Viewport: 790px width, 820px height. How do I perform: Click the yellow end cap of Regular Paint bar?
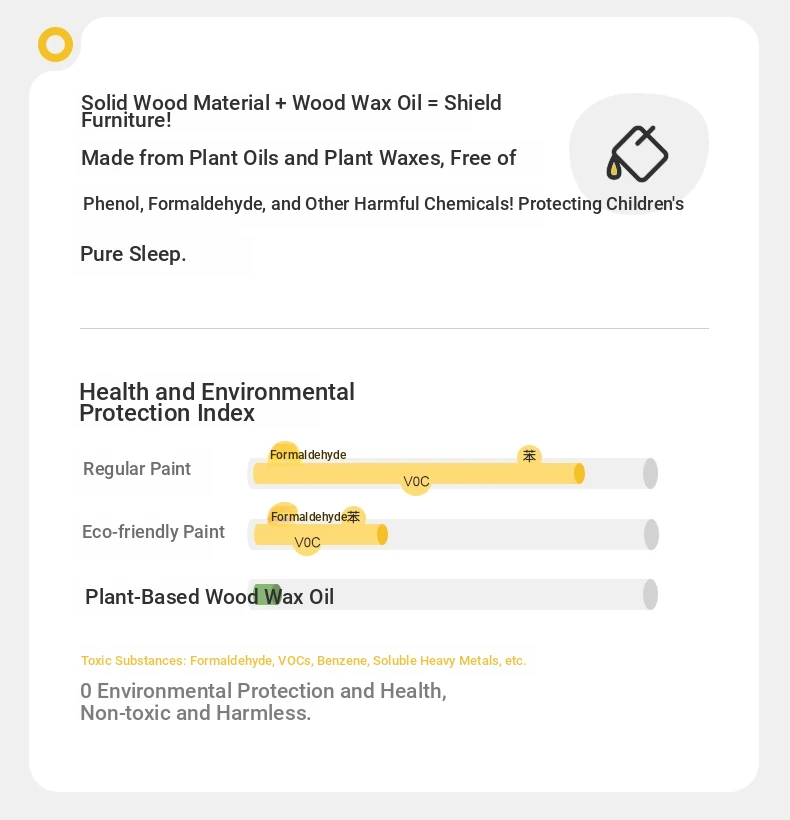[579, 473]
